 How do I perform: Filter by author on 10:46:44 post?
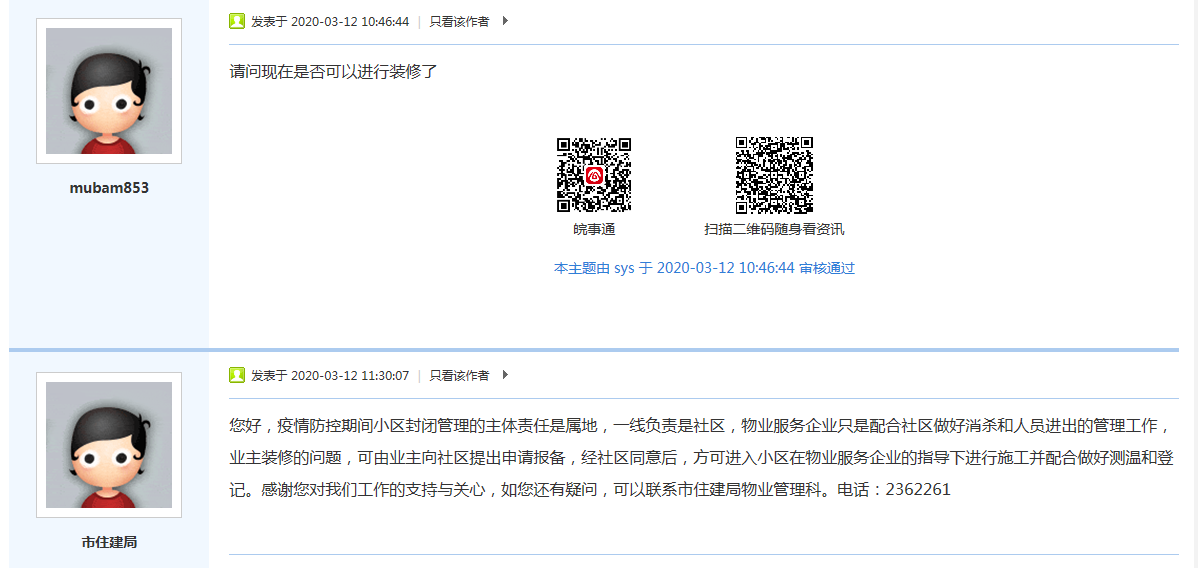[459, 21]
